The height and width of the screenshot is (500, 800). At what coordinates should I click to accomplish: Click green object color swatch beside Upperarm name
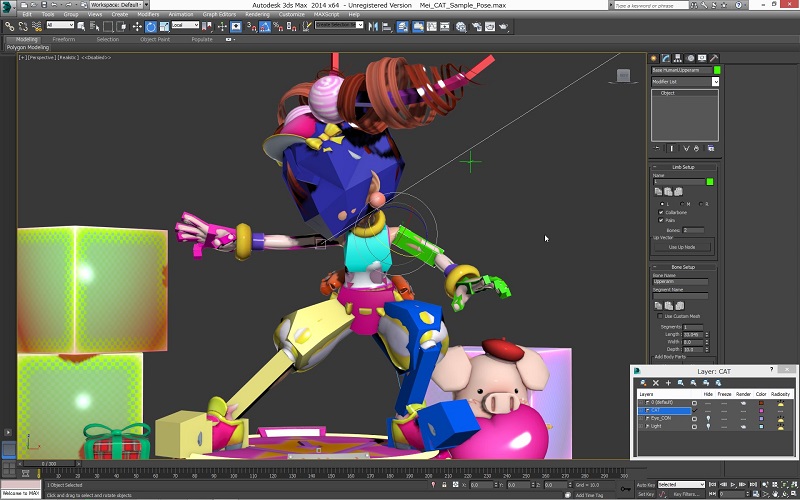tap(717, 70)
